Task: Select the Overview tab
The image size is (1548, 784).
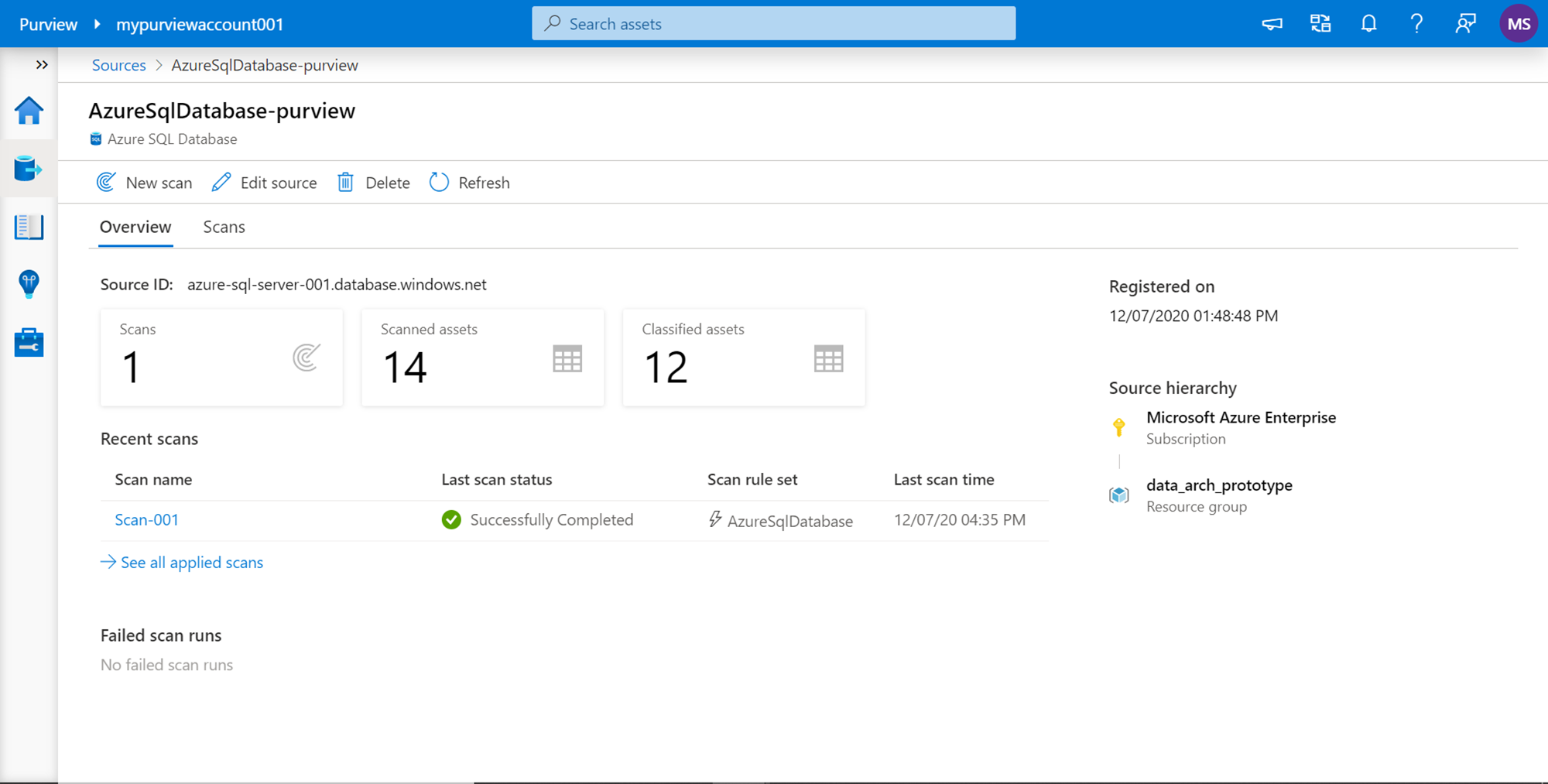Action: tap(135, 227)
